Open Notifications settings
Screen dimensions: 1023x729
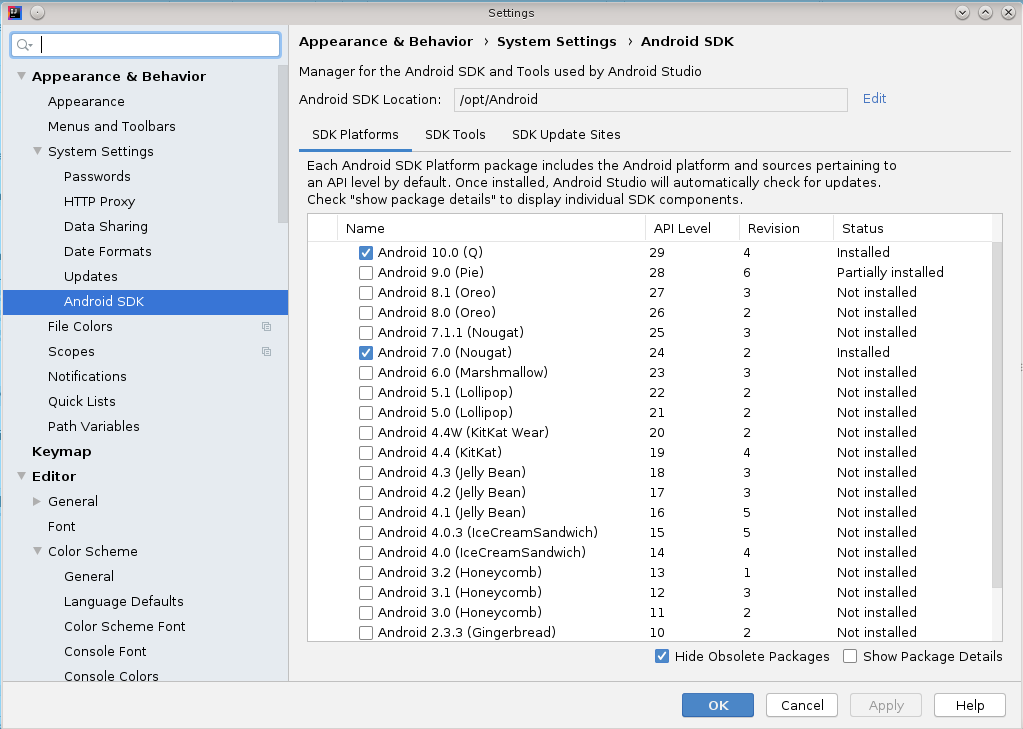click(87, 377)
